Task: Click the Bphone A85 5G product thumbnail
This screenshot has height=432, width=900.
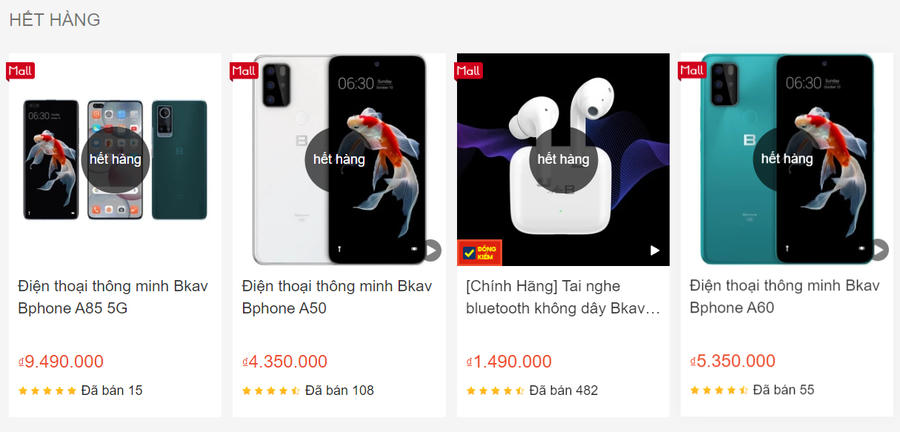Action: coord(115,159)
